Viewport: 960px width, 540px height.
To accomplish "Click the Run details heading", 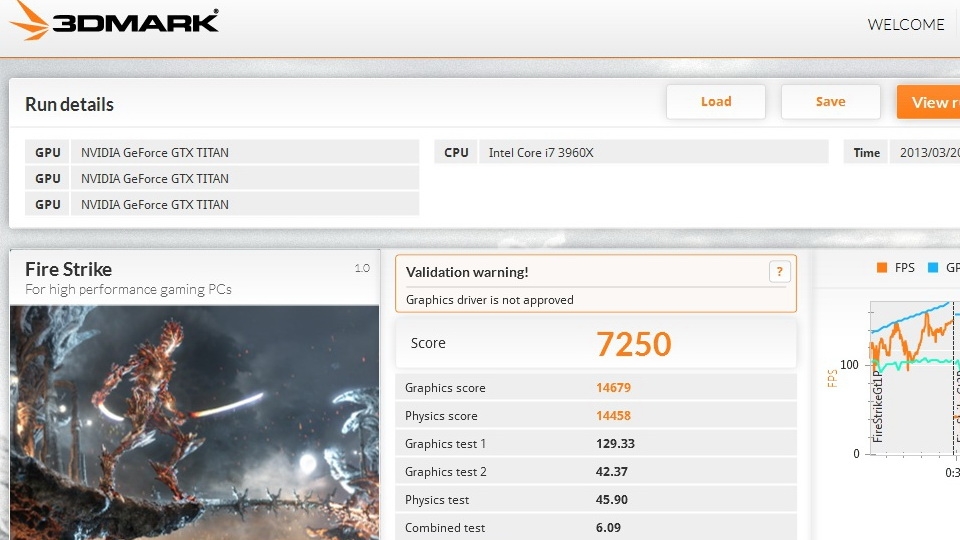I will (x=69, y=105).
